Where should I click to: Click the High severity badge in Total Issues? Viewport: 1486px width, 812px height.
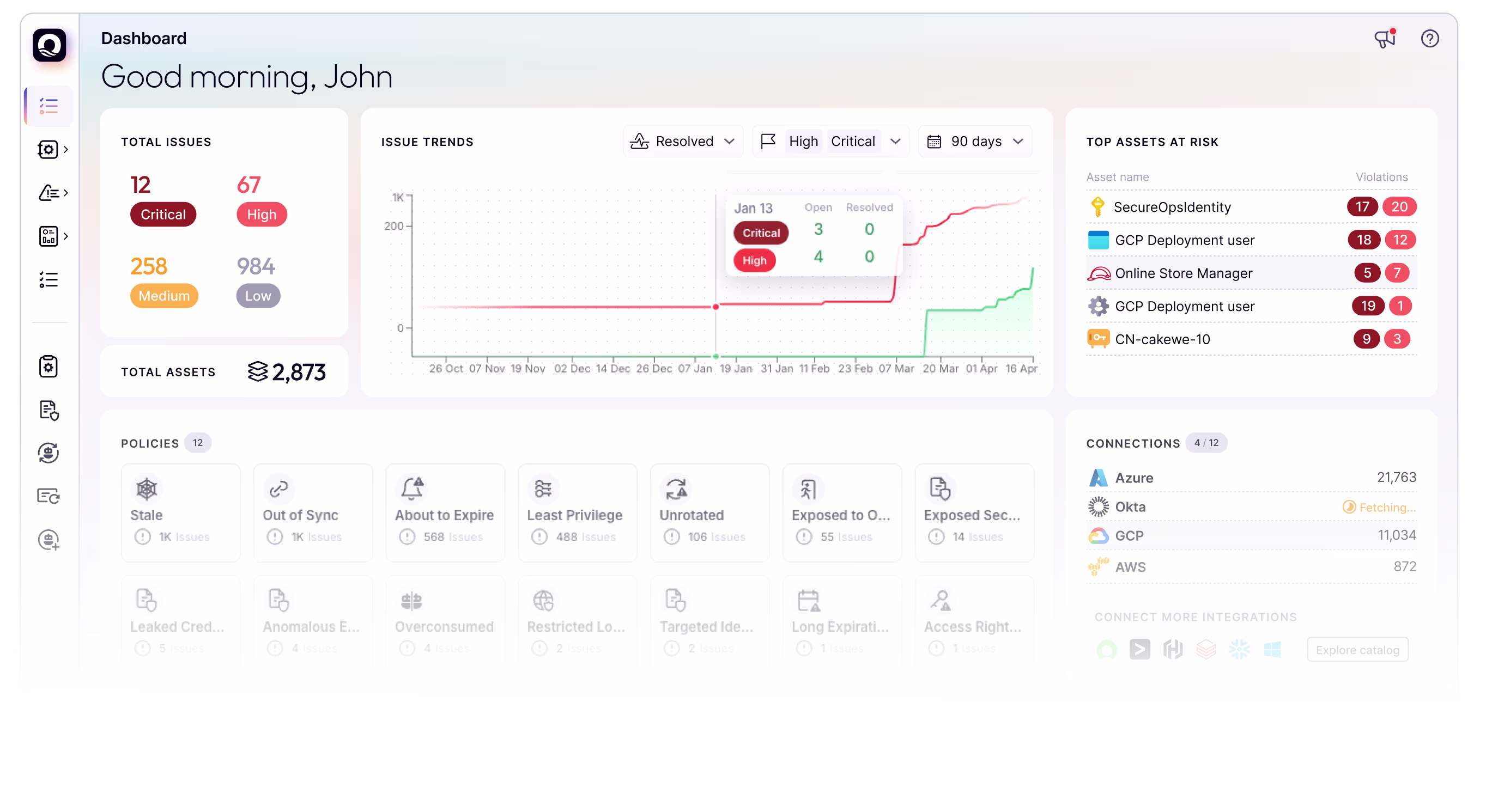(x=262, y=215)
